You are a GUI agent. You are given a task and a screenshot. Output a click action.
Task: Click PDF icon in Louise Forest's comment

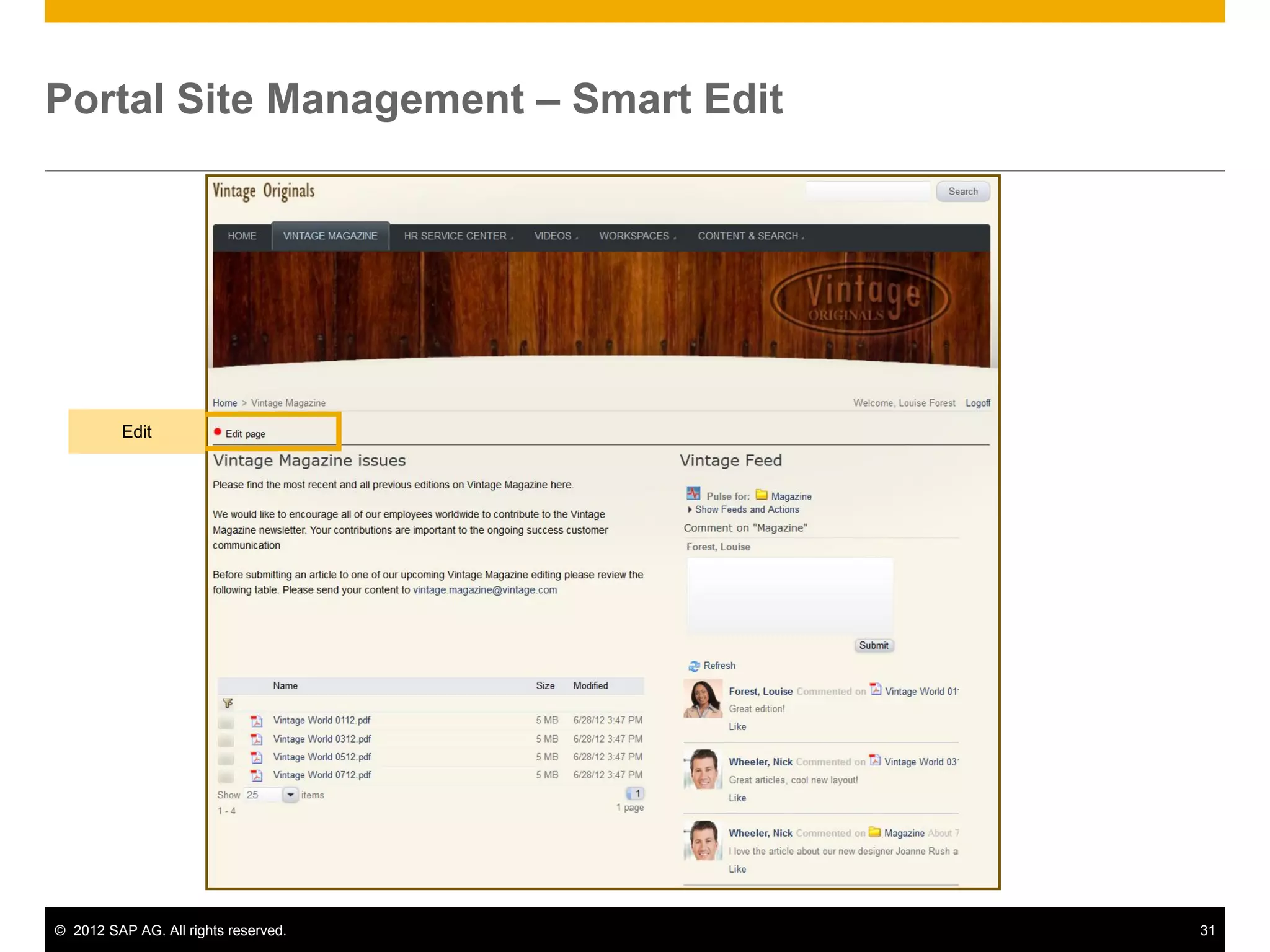(876, 689)
